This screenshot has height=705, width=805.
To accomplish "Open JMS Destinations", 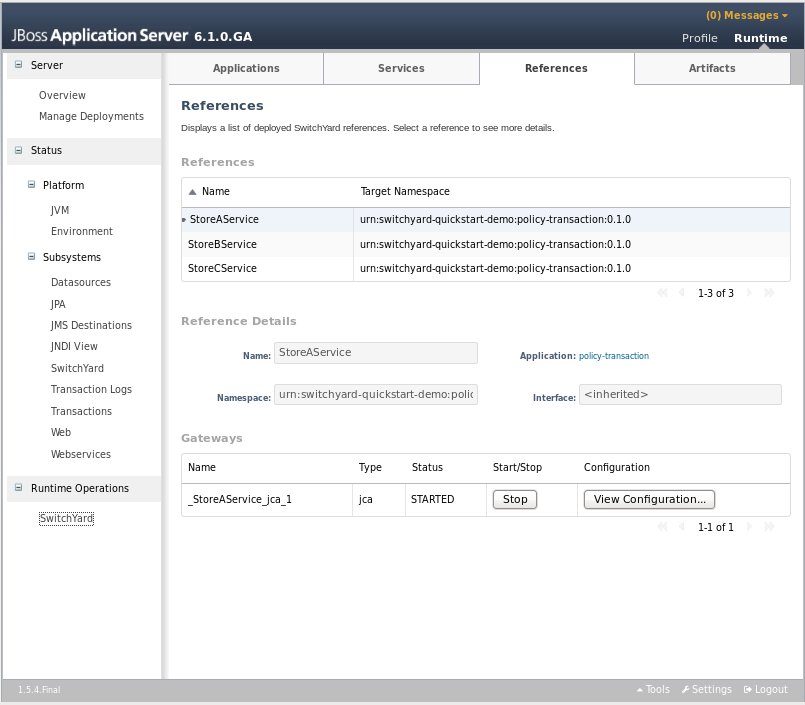I will [91, 325].
